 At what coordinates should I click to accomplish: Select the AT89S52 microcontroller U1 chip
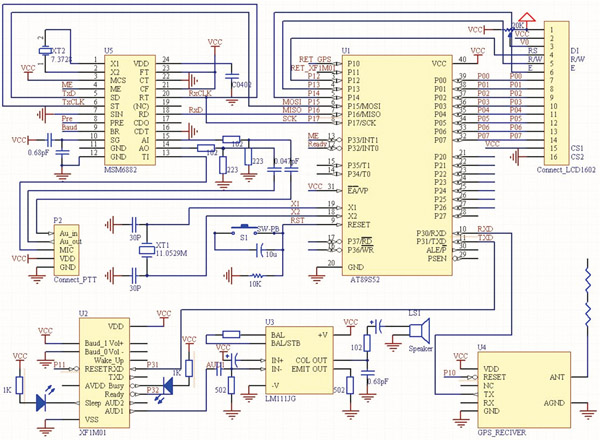(x=397, y=165)
